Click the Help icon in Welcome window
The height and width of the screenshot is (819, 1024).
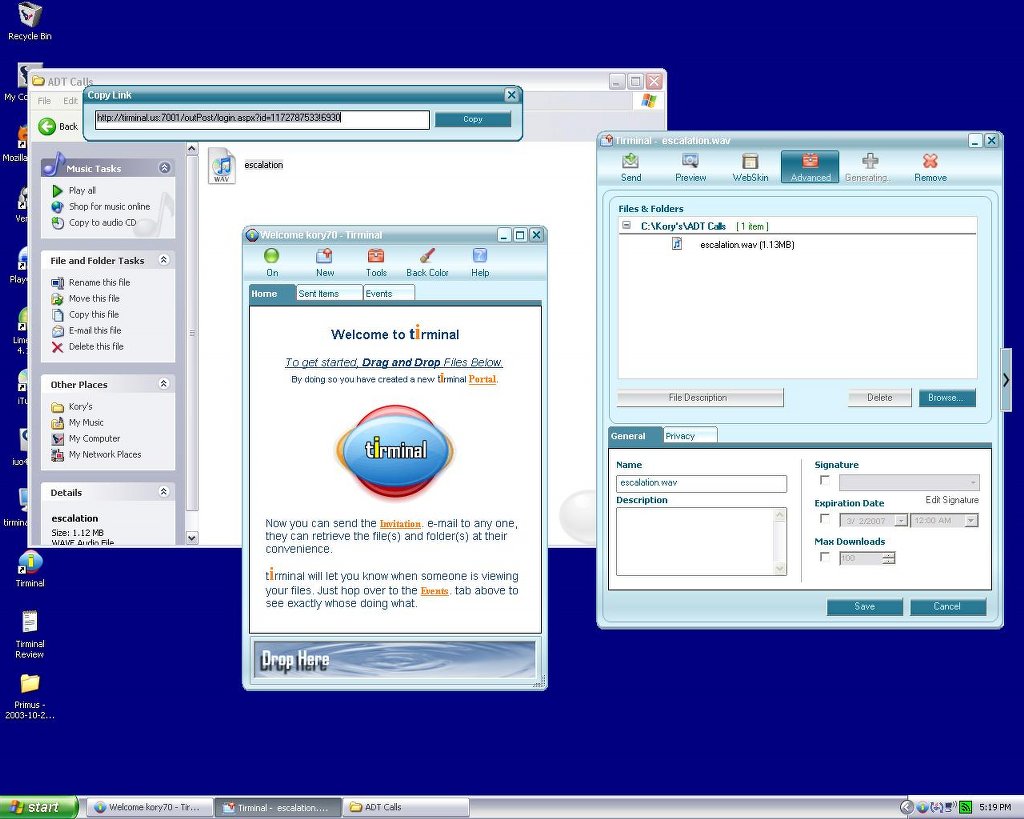(x=479, y=255)
